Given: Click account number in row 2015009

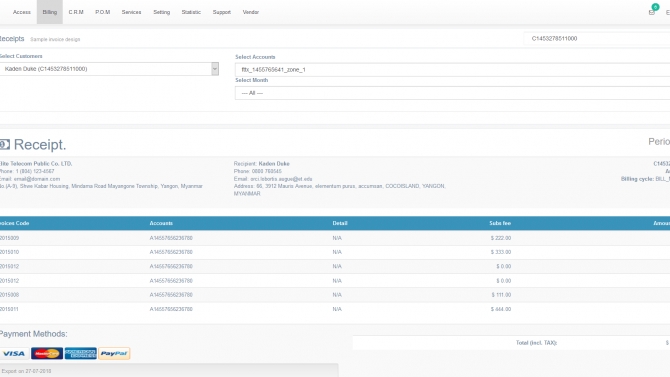Looking at the screenshot, I should [171, 238].
